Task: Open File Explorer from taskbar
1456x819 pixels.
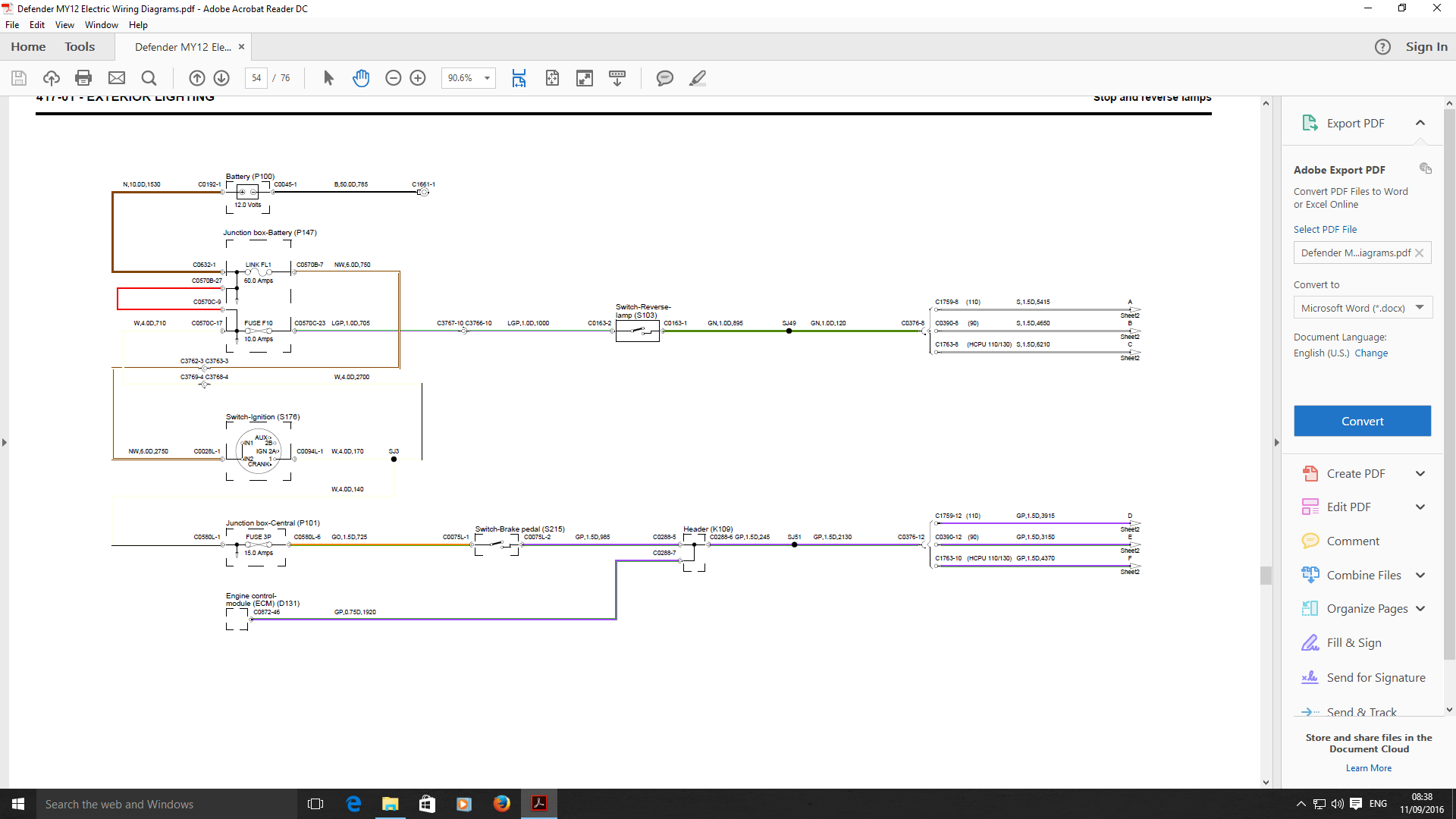Action: click(391, 804)
